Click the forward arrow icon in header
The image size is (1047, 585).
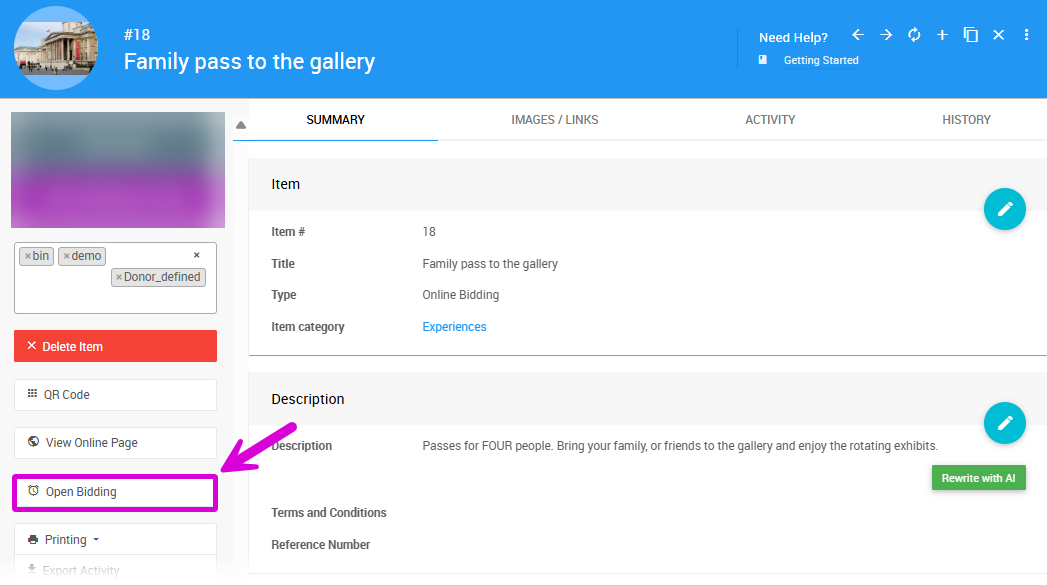(x=886, y=35)
